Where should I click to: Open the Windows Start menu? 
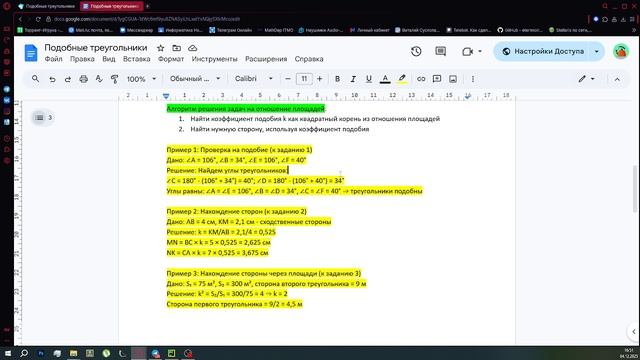coord(8,353)
